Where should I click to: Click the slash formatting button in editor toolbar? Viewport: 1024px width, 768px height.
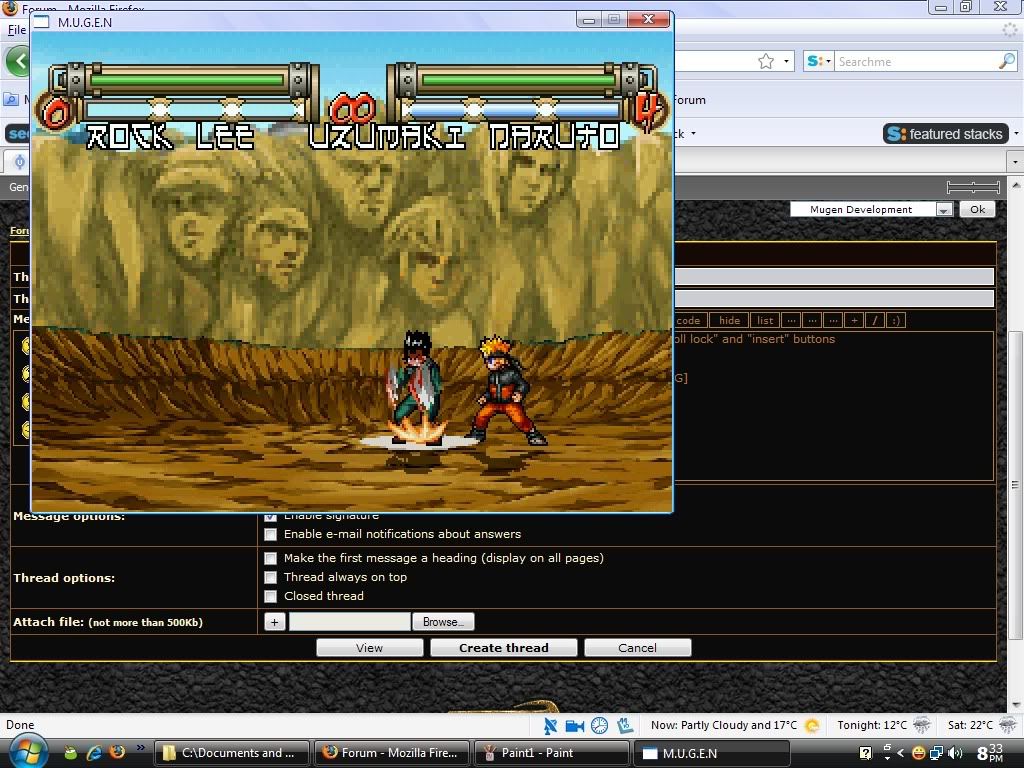874,320
